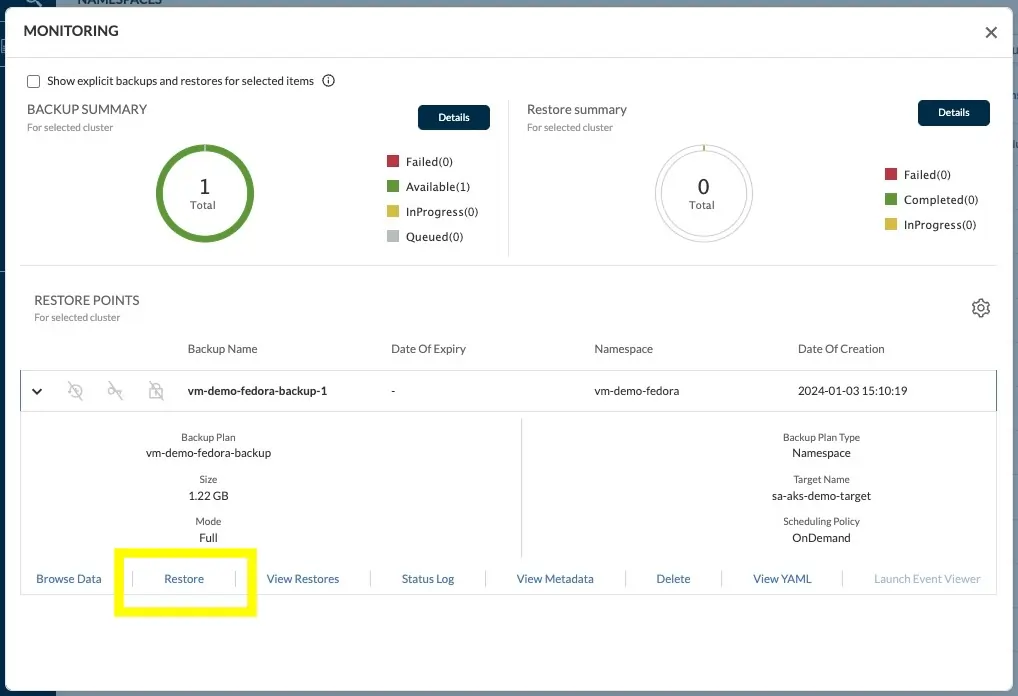The width and height of the screenshot is (1018, 696).
Task: Close the Monitoring dialog
Action: click(991, 32)
